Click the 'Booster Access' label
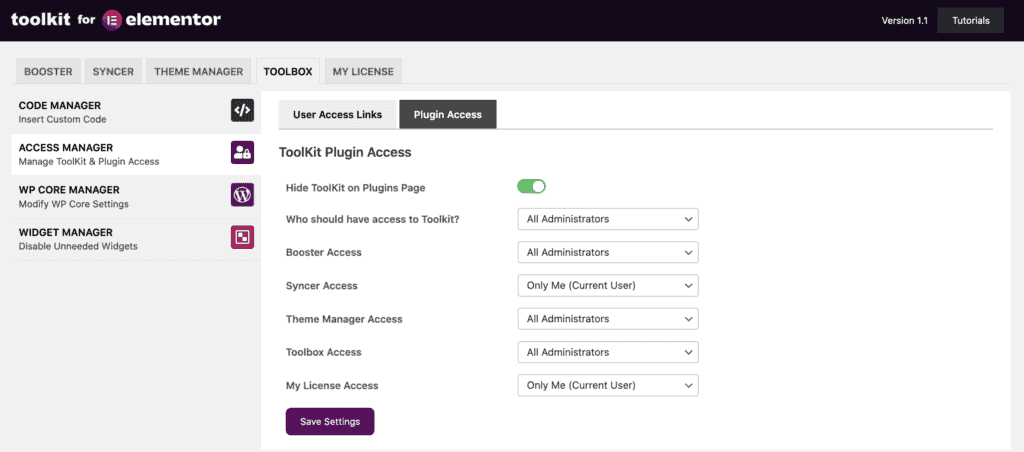Viewport: 1024px width, 452px height. pos(324,252)
